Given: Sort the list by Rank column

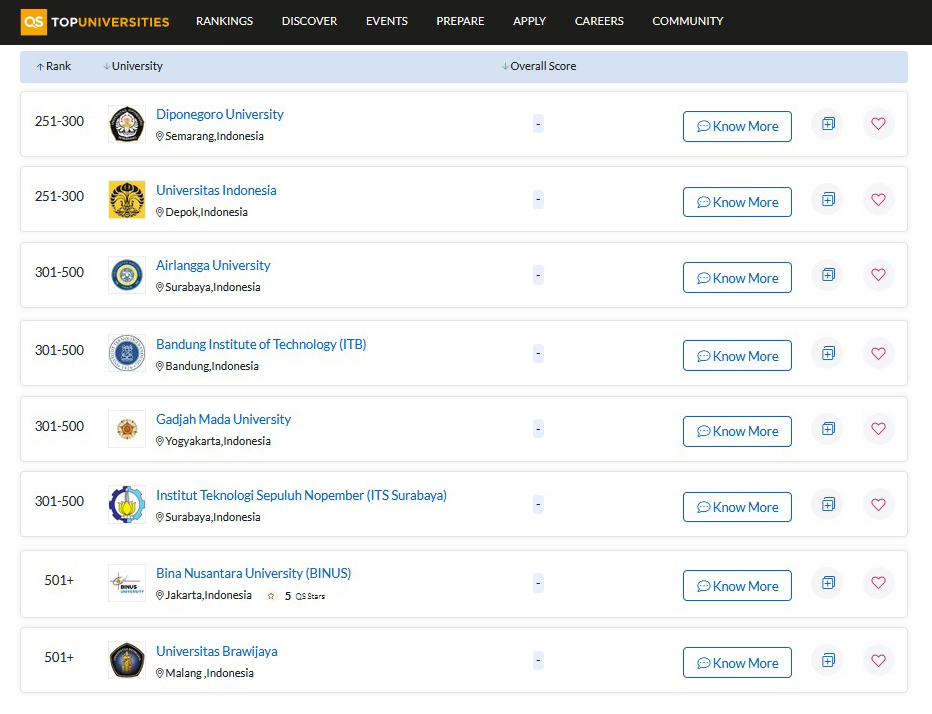Looking at the screenshot, I should click(54, 67).
